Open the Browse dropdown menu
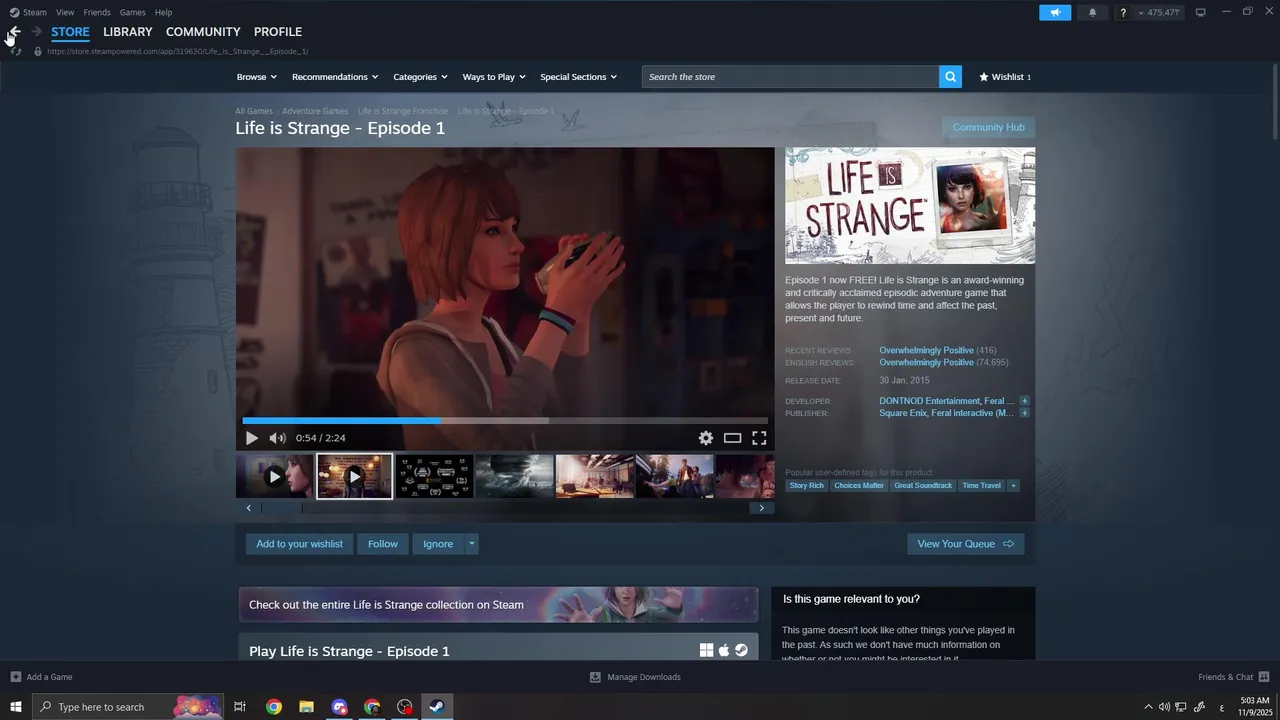This screenshot has width=1280, height=720. [256, 77]
